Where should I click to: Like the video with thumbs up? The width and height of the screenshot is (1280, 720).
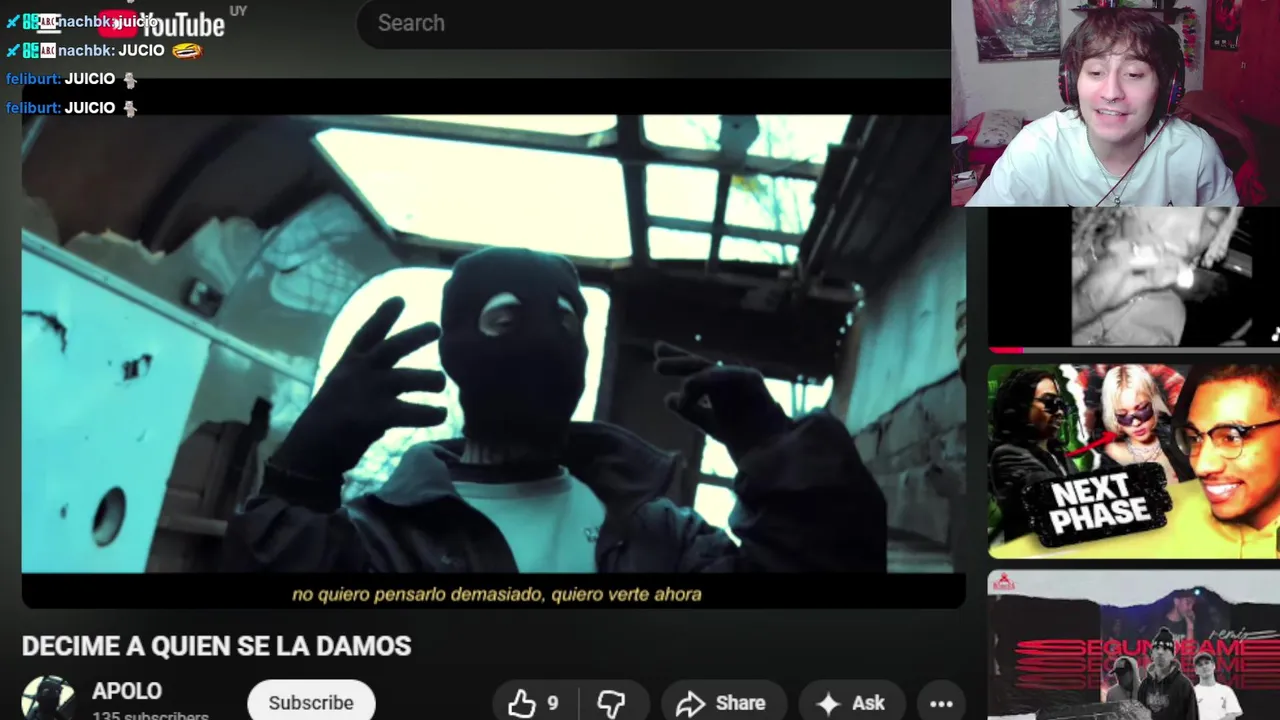tap(533, 703)
